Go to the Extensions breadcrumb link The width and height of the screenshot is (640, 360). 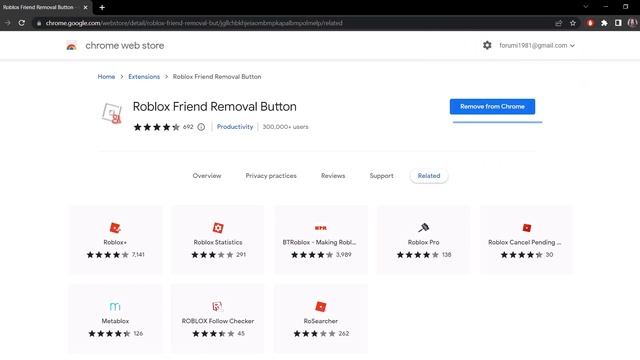pos(144,77)
